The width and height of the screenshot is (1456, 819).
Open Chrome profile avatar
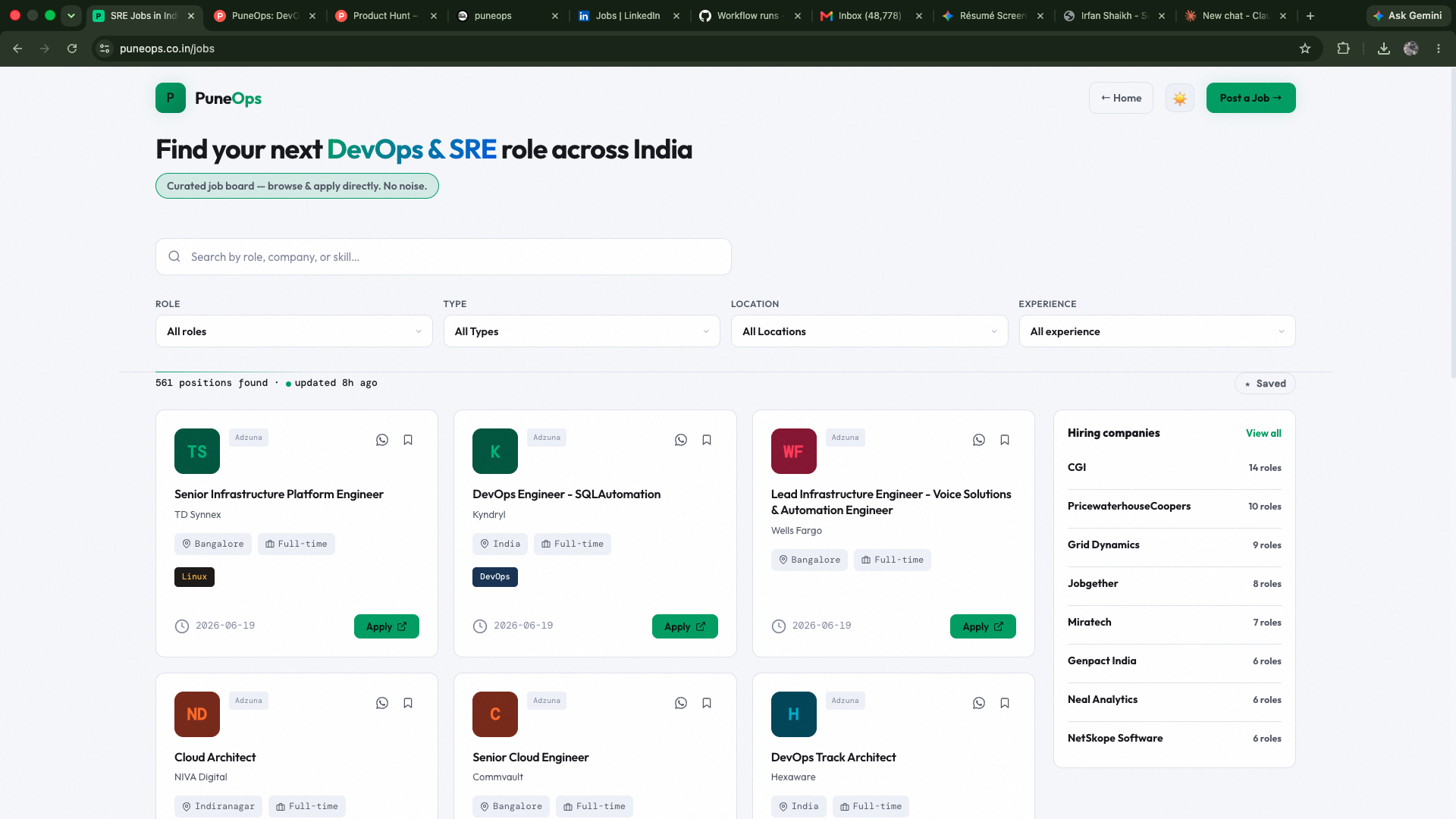tap(1411, 49)
